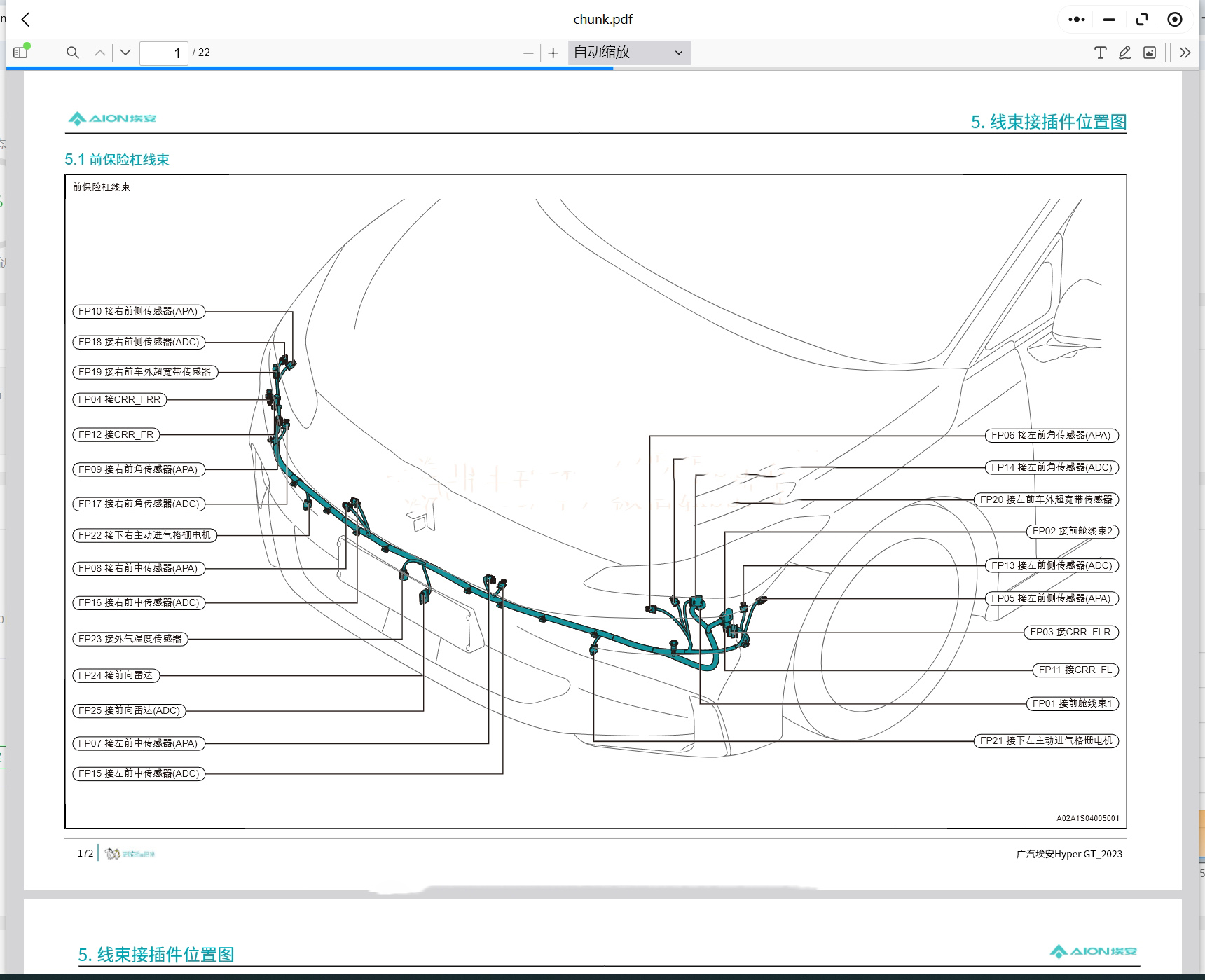Select the add image tool
This screenshot has width=1205, height=980.
click(x=1150, y=53)
